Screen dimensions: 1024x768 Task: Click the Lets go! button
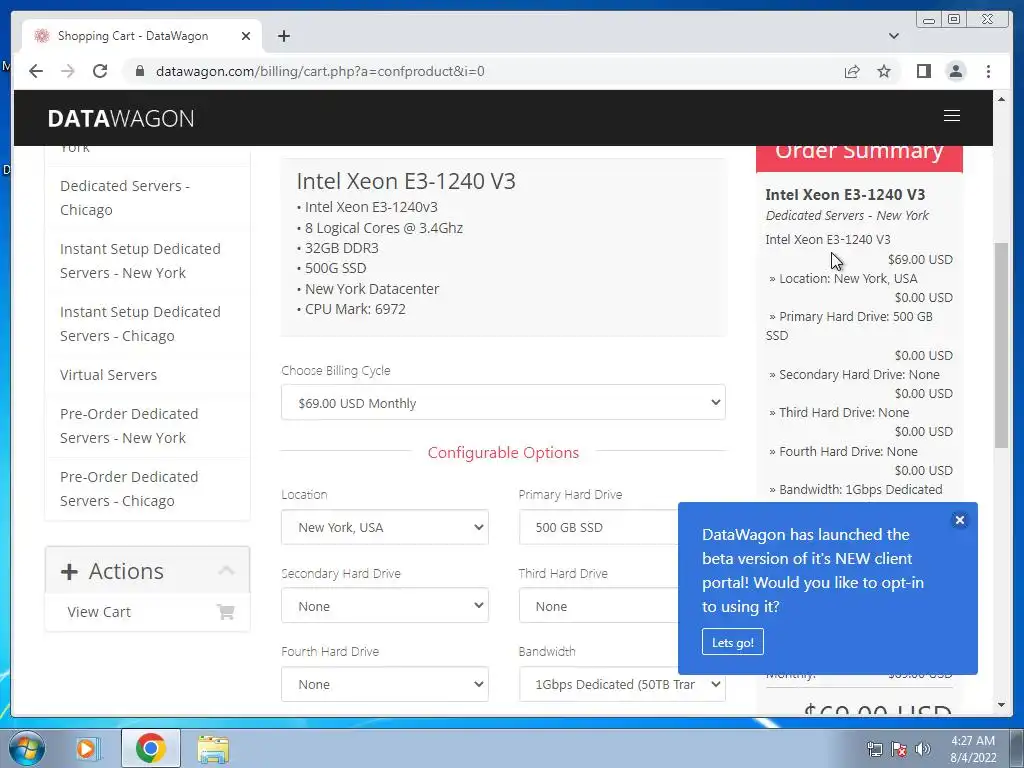coord(733,642)
